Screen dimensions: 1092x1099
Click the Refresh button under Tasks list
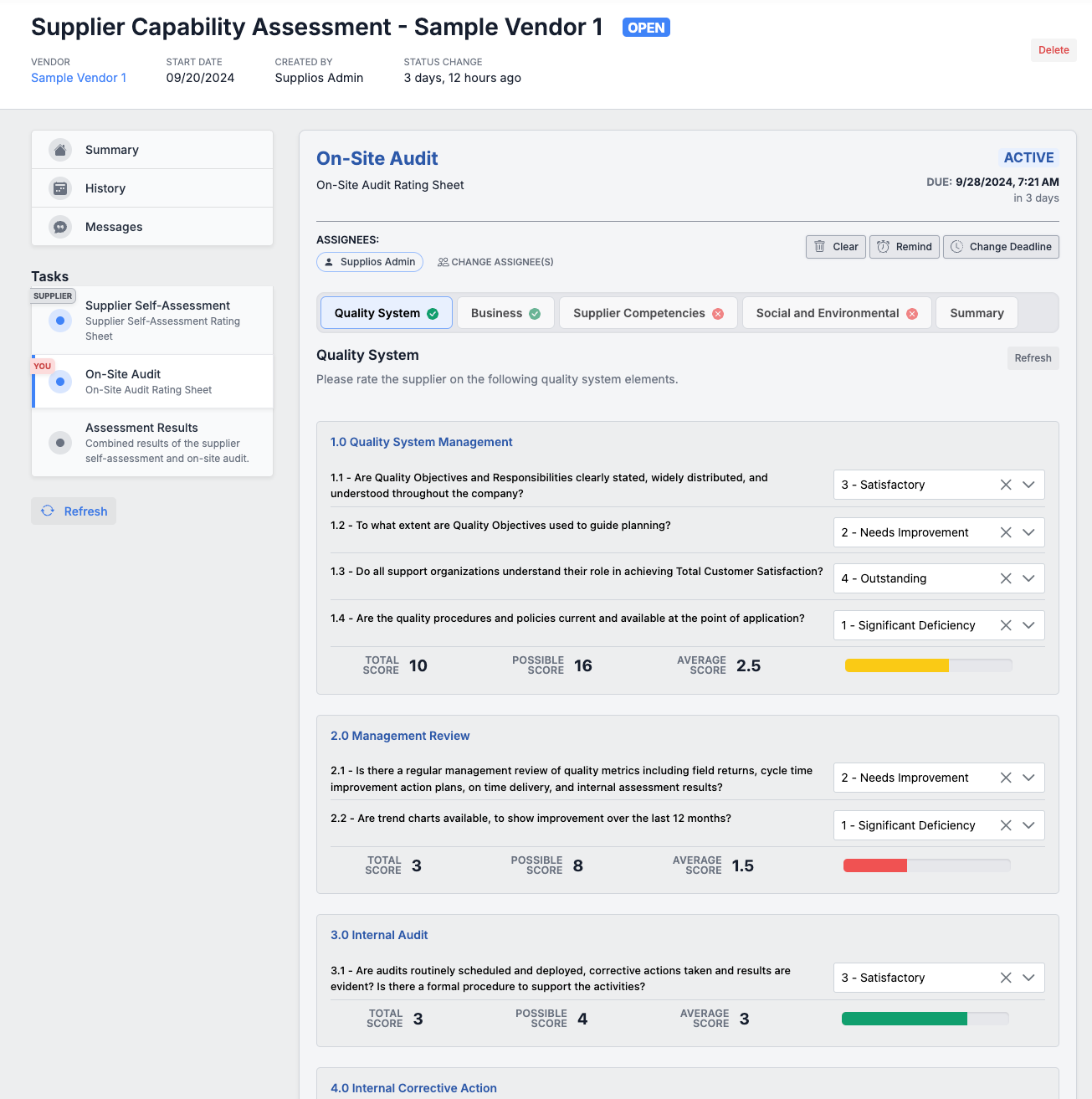pos(74,511)
